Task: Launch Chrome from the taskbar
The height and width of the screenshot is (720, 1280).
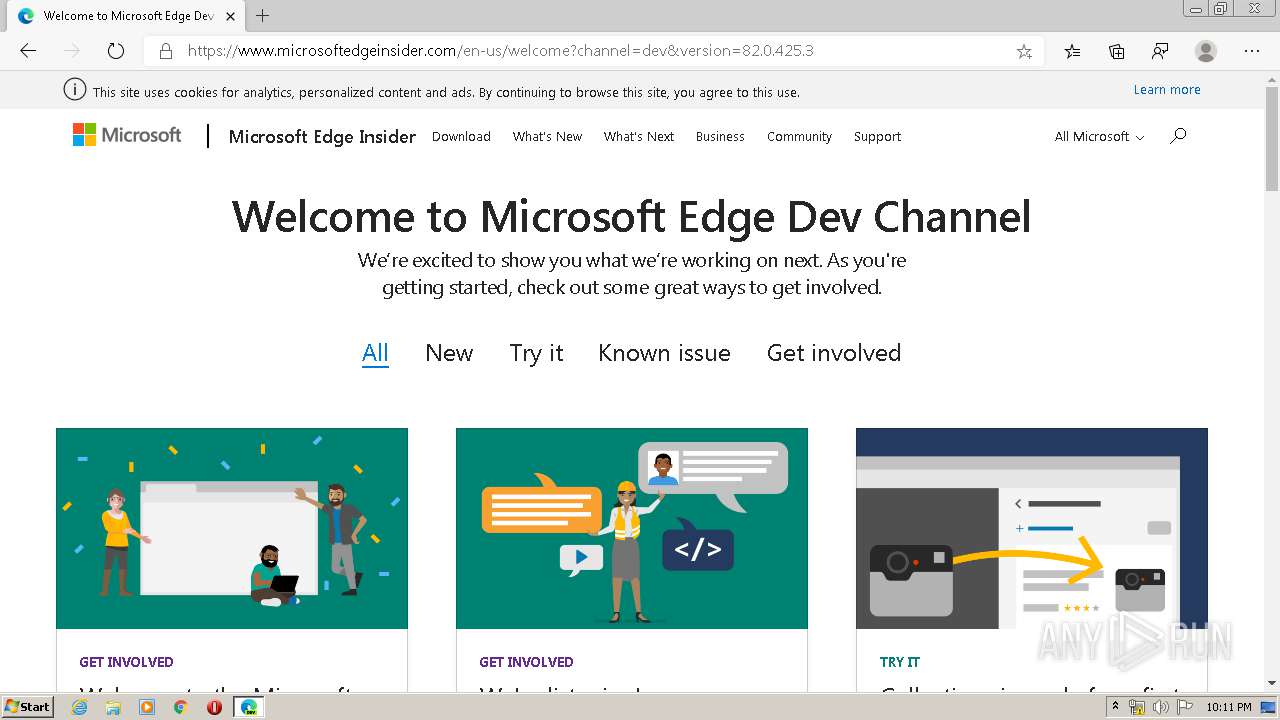Action: [x=181, y=707]
